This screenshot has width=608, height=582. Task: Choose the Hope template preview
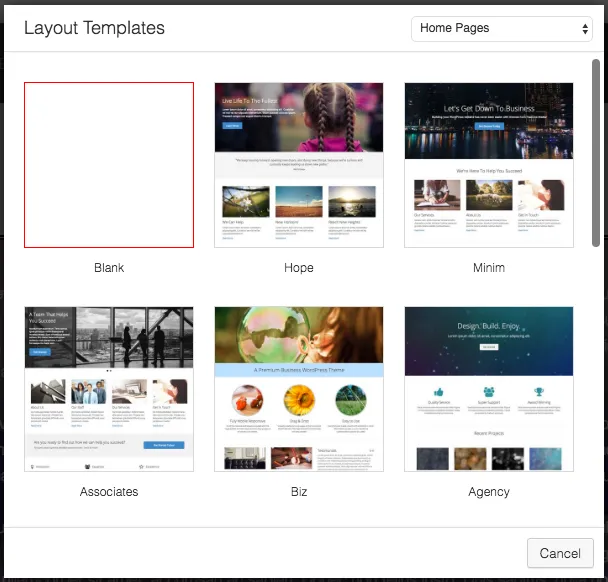299,165
